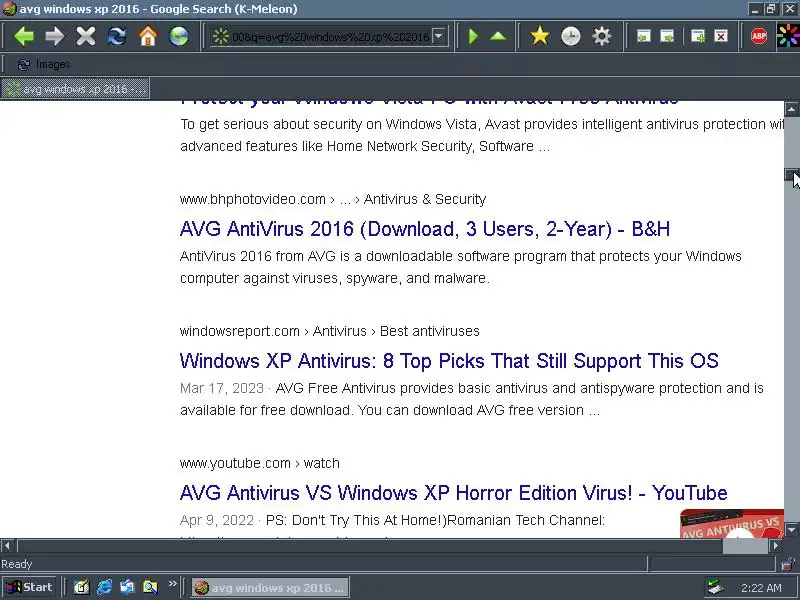Click the first Quick Launch notepad icon
Screen dimensions: 800x600
point(81,587)
